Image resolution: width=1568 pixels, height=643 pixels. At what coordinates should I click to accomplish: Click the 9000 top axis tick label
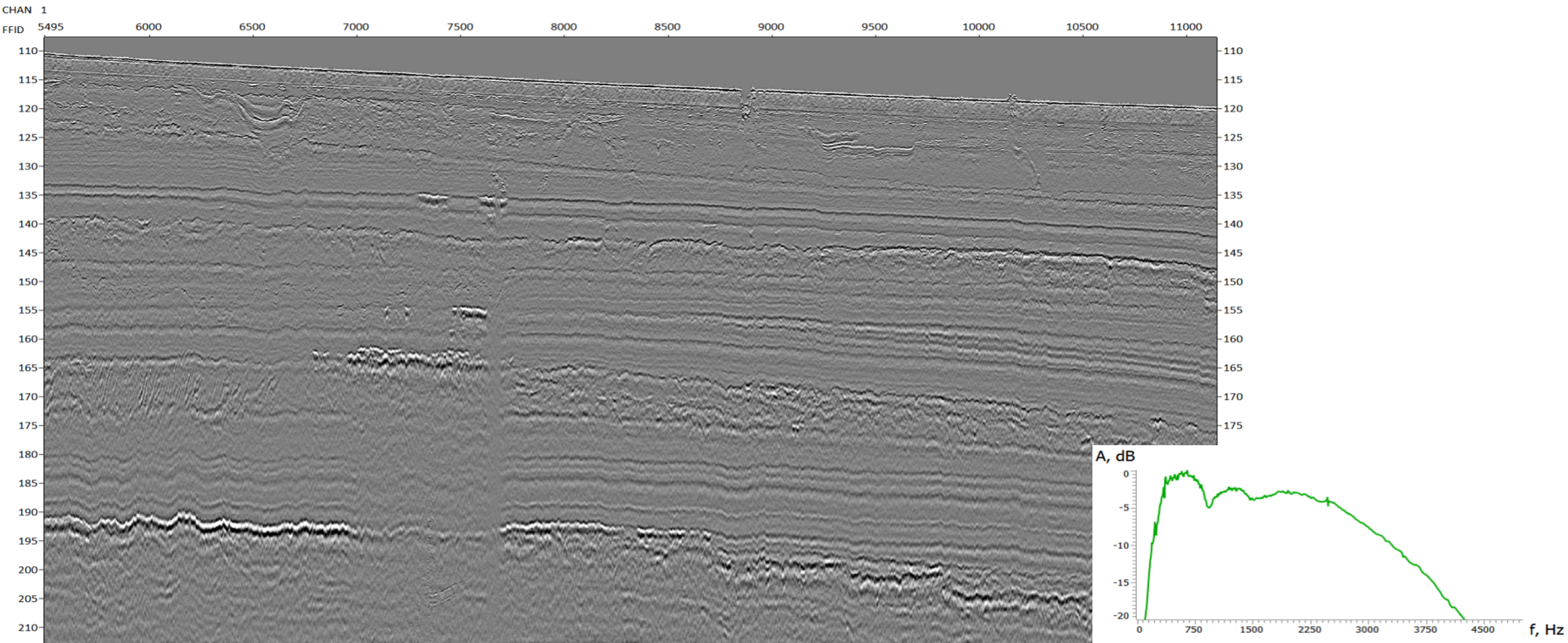click(771, 27)
